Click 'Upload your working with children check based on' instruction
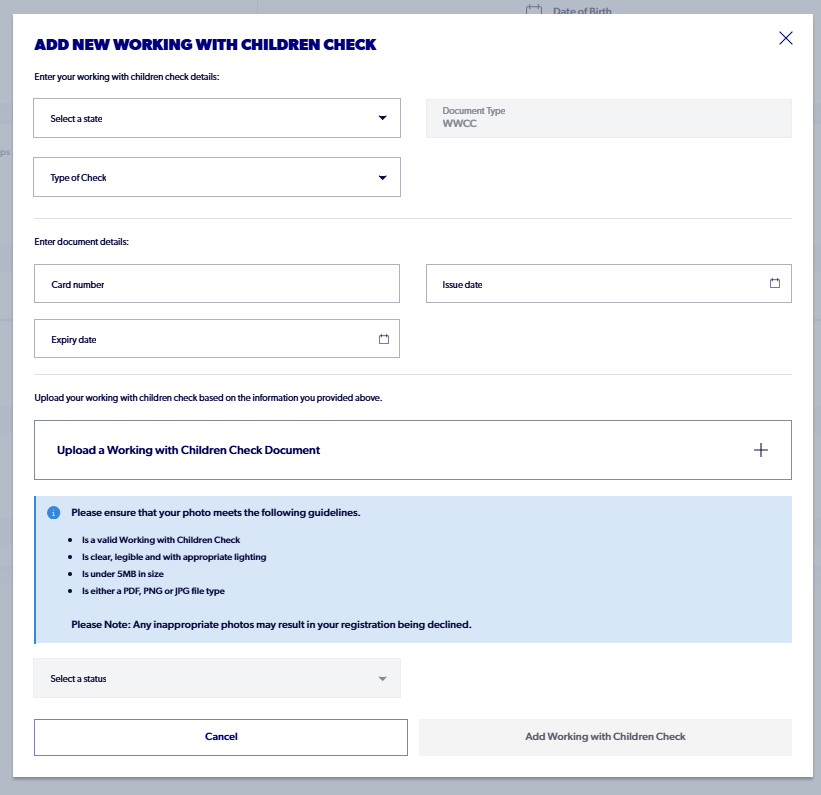This screenshot has height=795, width=821. (208, 398)
